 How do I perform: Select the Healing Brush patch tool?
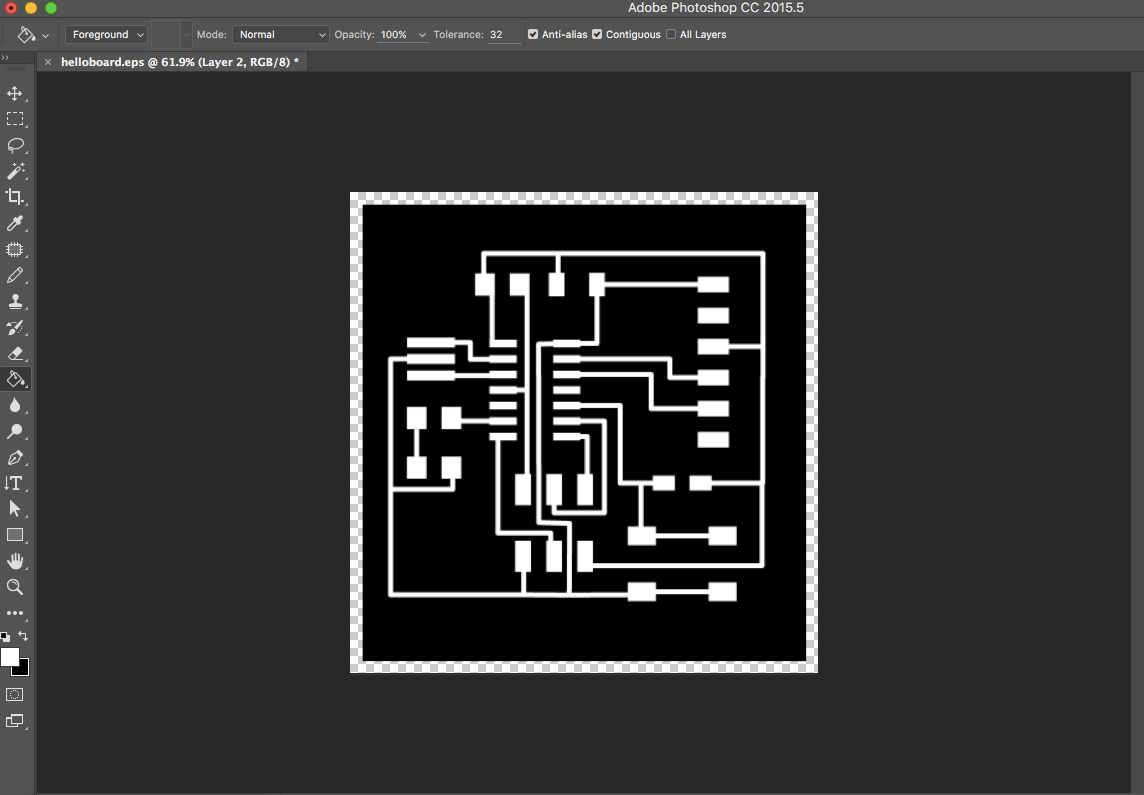click(15, 249)
